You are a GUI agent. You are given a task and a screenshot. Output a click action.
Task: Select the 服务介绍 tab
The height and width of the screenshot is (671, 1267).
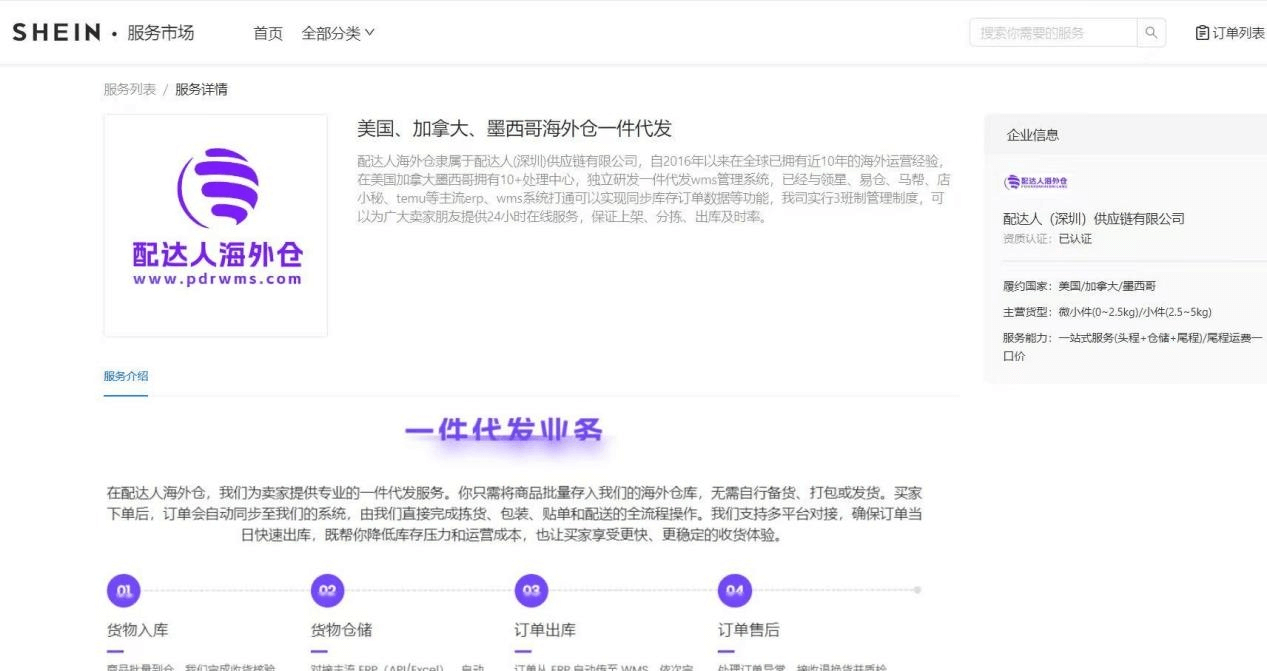coord(126,376)
